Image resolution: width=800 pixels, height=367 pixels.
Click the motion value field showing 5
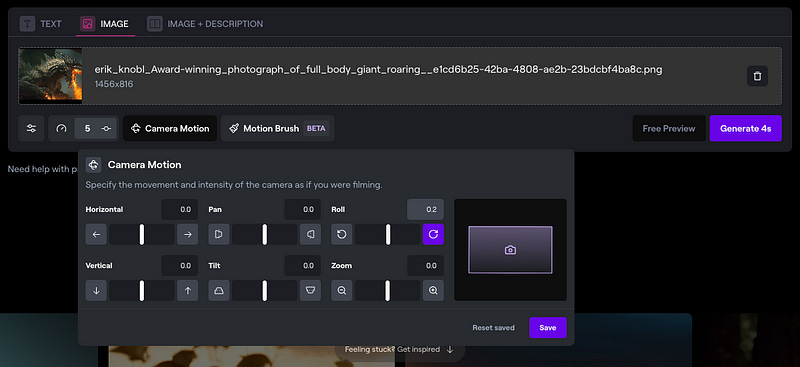click(x=87, y=129)
